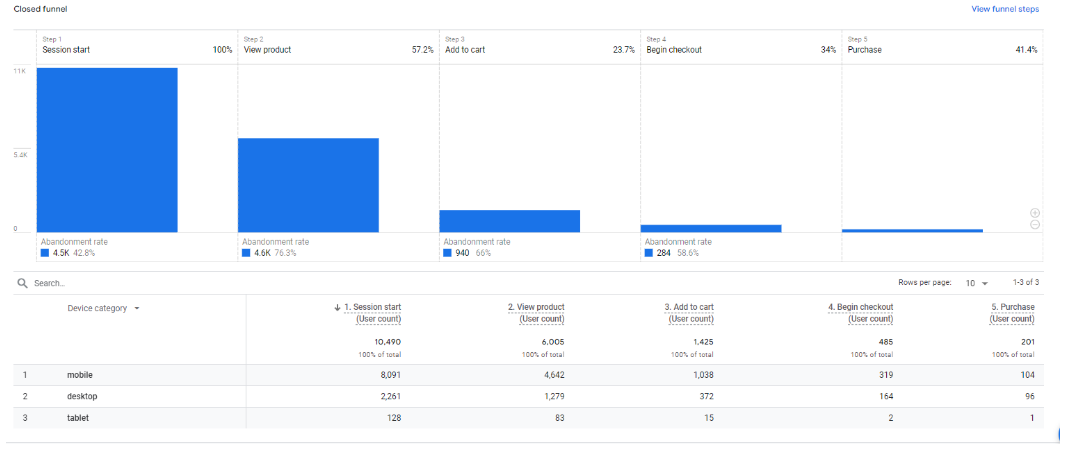The width and height of the screenshot is (1086, 468).
Task: Click the mobile begin checkout value 319
Action: [x=887, y=375]
